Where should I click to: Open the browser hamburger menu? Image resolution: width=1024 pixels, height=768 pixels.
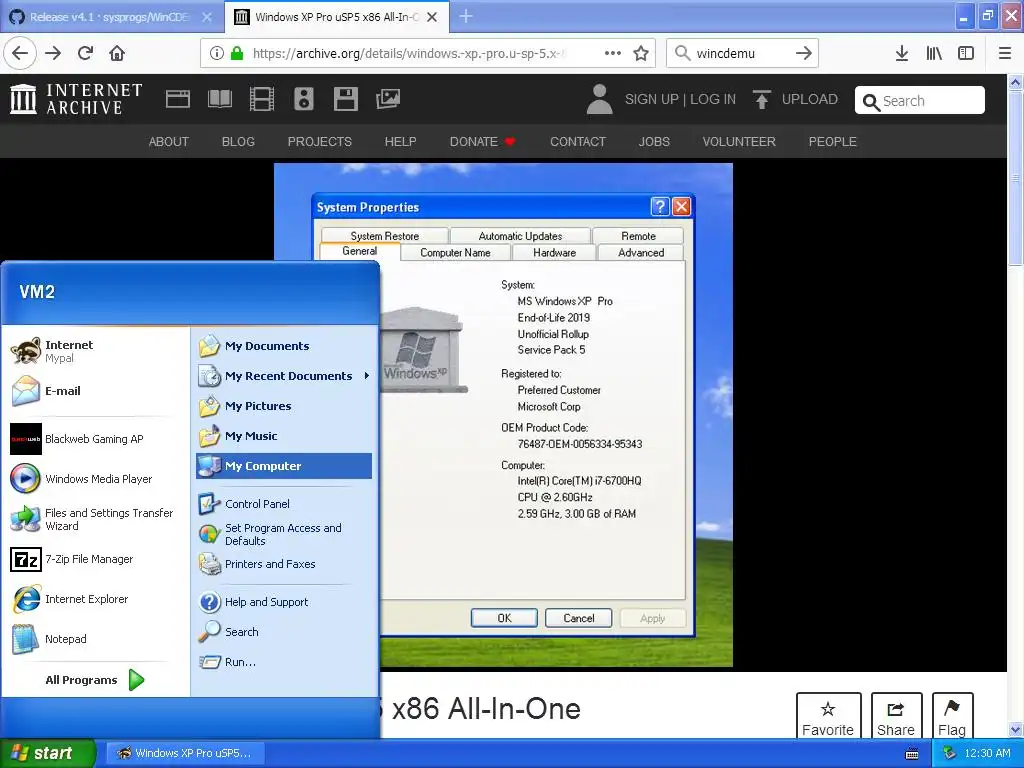pyautogui.click(x=1005, y=53)
